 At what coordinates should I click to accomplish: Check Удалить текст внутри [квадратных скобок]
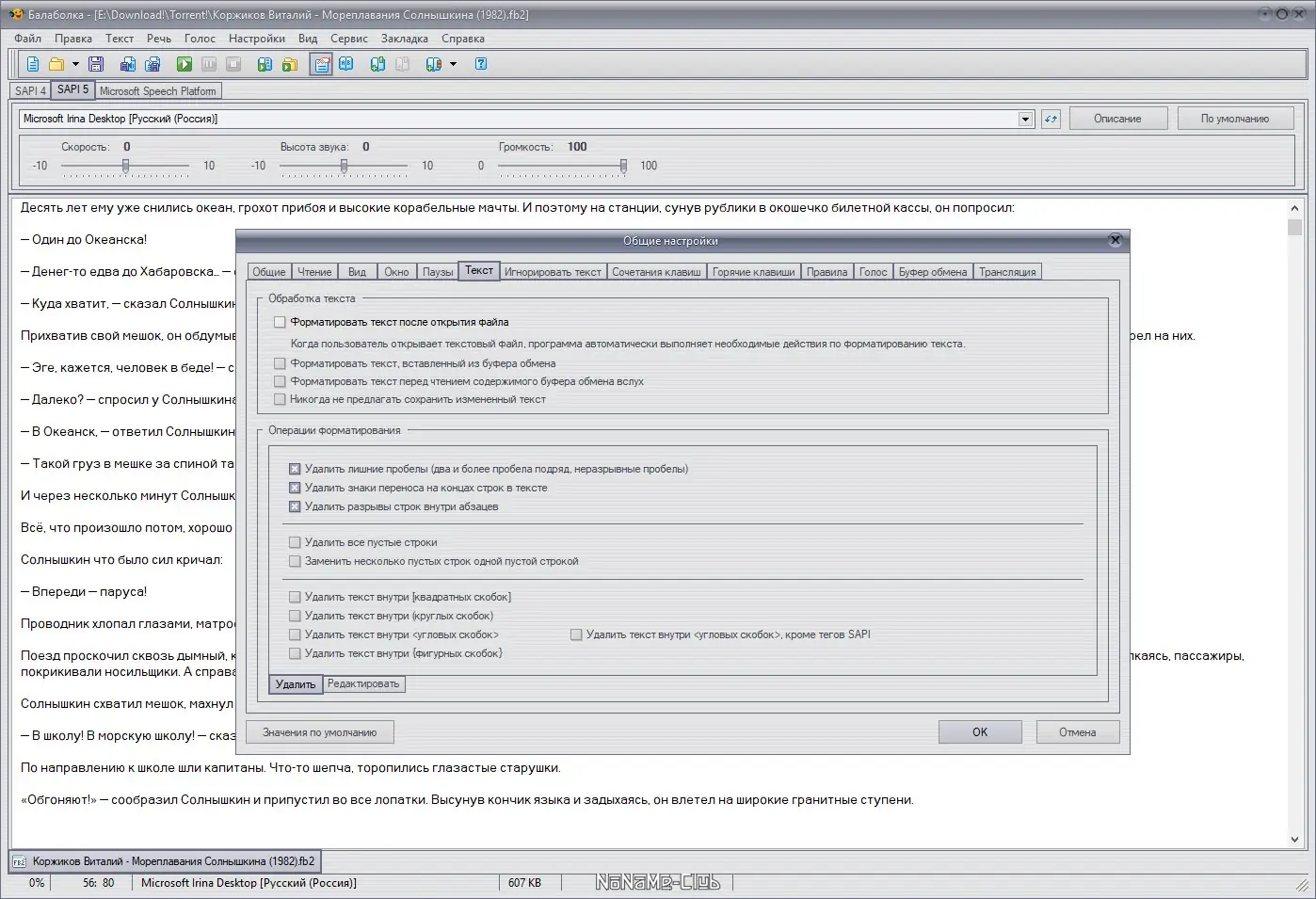click(x=295, y=597)
